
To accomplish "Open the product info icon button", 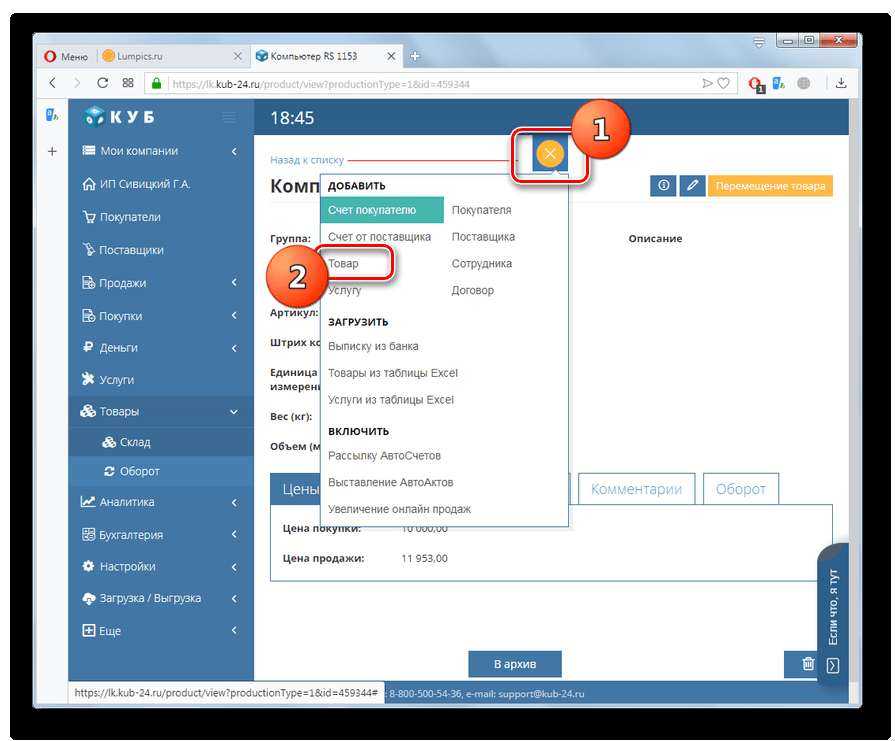I will coord(663,186).
